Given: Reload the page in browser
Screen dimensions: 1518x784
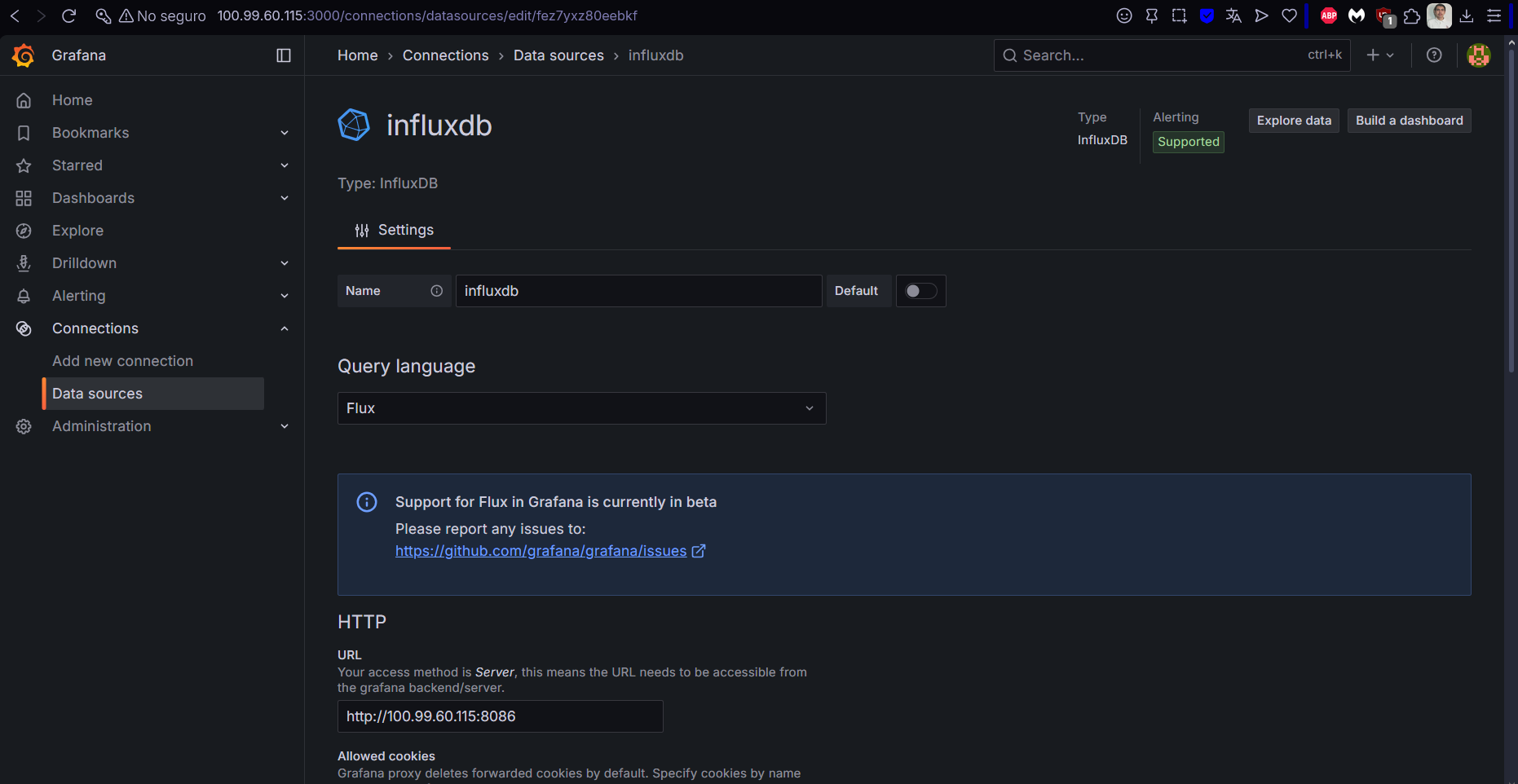Looking at the screenshot, I should click(x=69, y=15).
